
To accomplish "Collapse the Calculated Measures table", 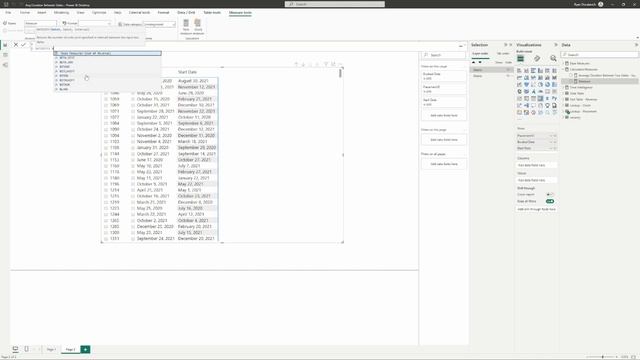I will pos(563,69).
